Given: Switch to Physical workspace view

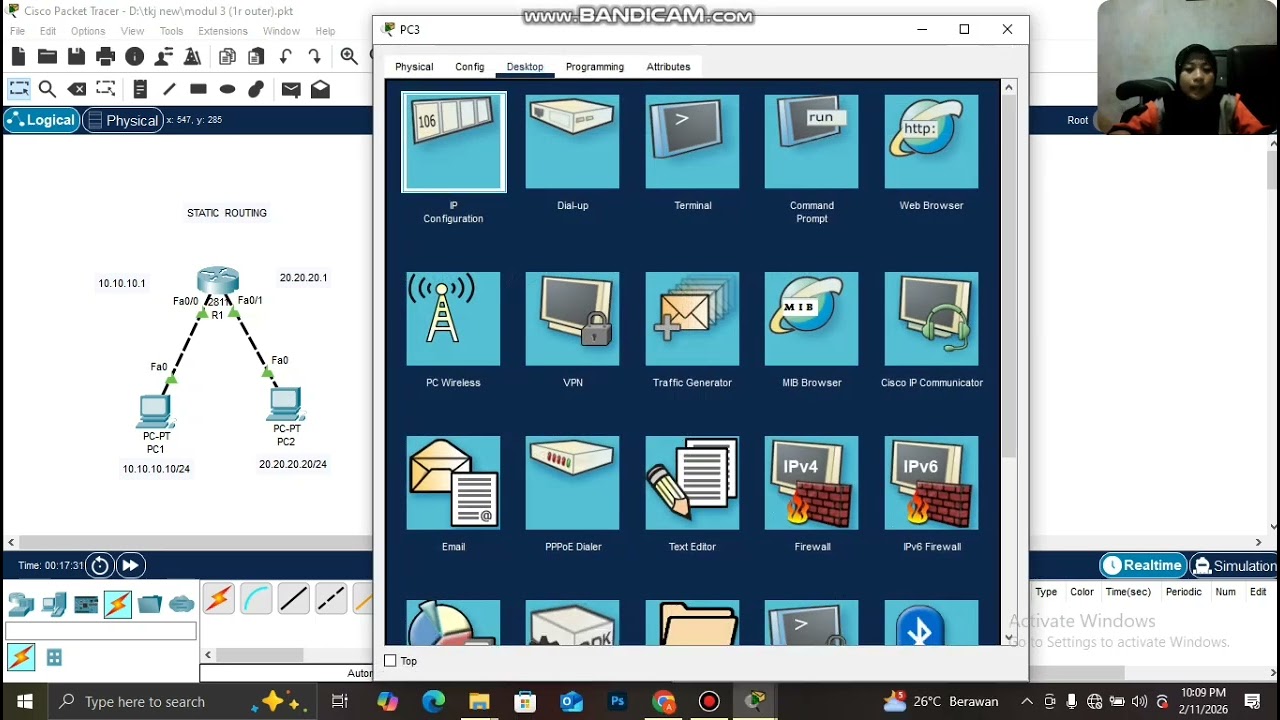Looking at the screenshot, I should [x=122, y=120].
